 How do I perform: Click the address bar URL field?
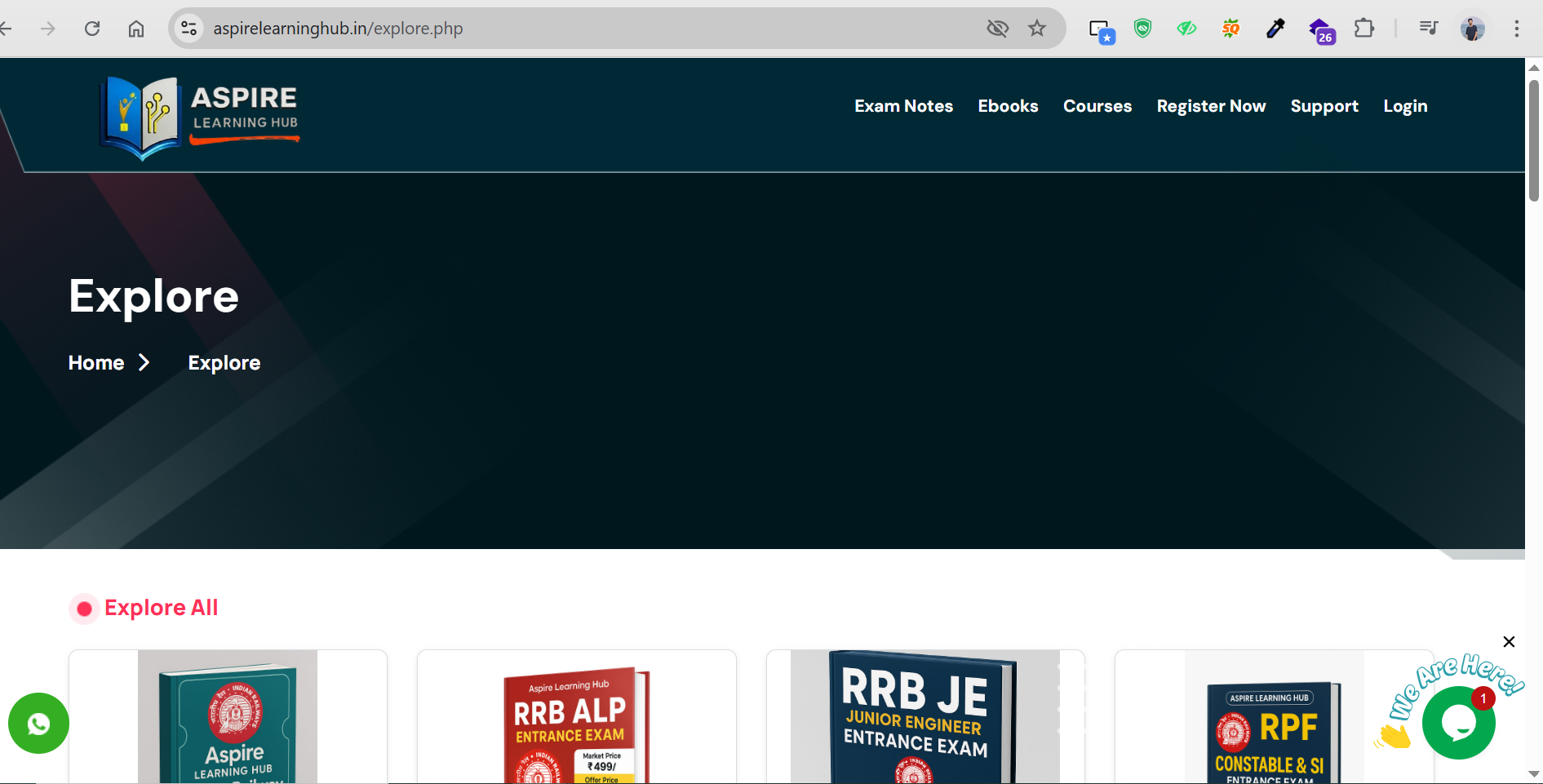[571, 29]
